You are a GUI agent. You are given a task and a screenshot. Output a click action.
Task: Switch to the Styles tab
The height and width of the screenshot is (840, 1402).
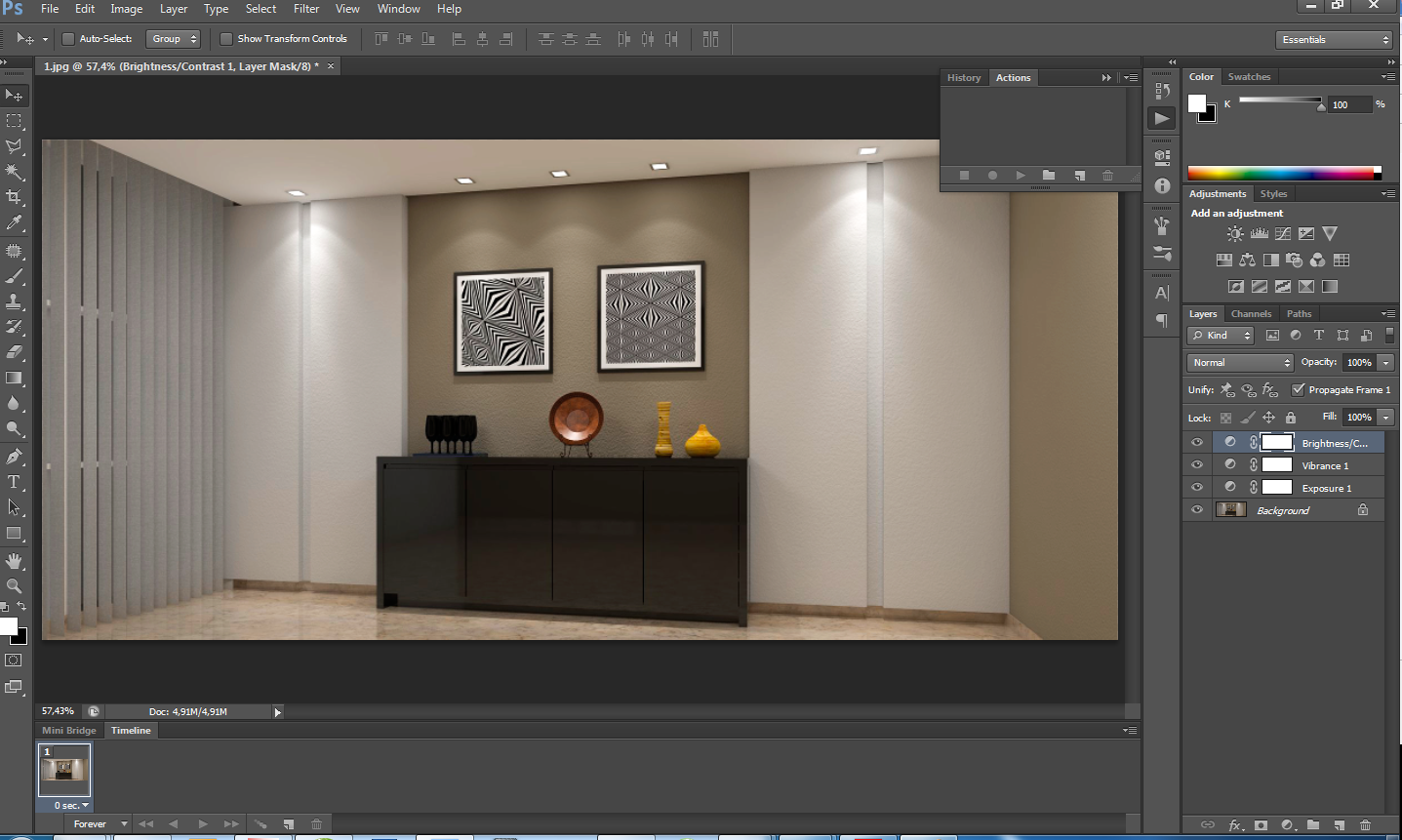[x=1273, y=194]
